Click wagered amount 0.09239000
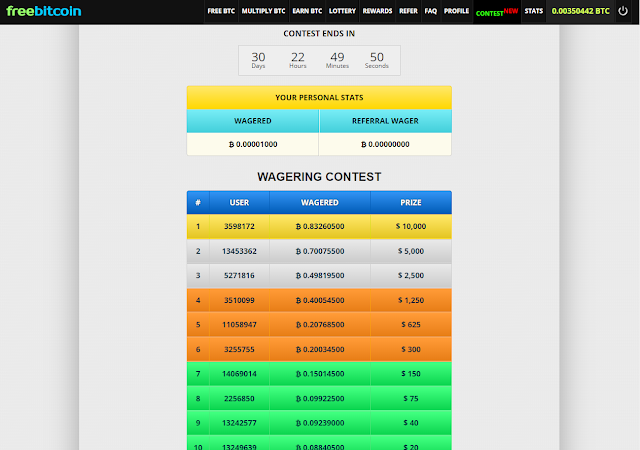Image resolution: width=640 pixels, height=450 pixels. click(320, 423)
